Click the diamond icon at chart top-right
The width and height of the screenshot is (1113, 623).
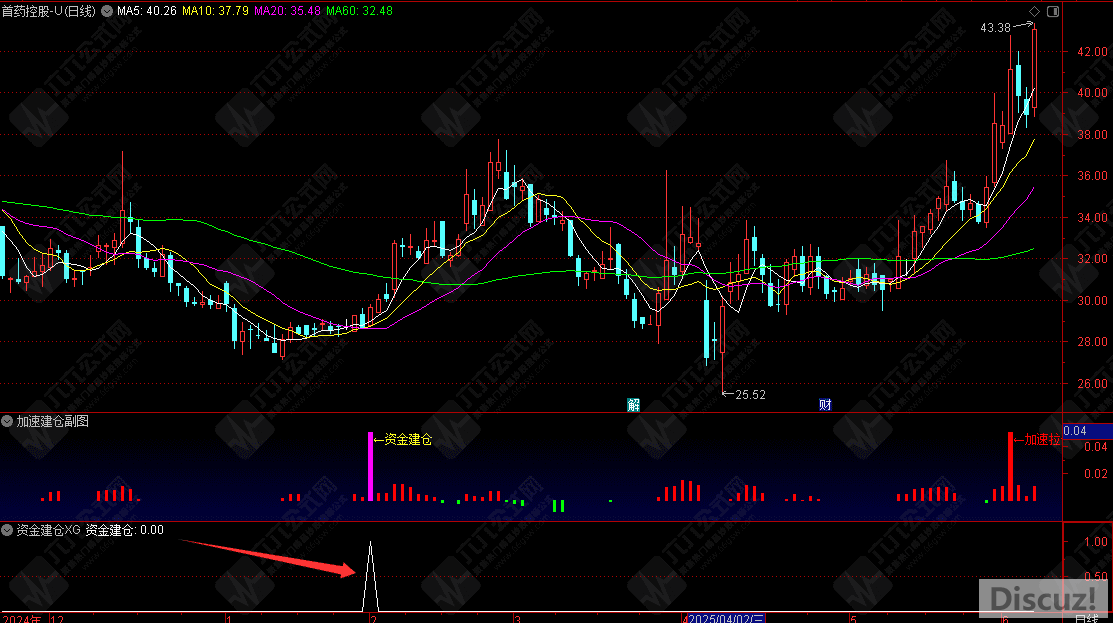point(1032,10)
